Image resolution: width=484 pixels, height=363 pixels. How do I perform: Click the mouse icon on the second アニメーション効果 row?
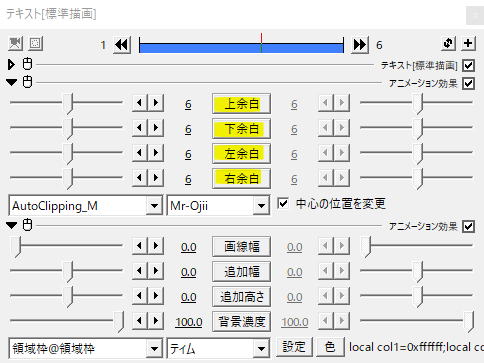point(27,225)
